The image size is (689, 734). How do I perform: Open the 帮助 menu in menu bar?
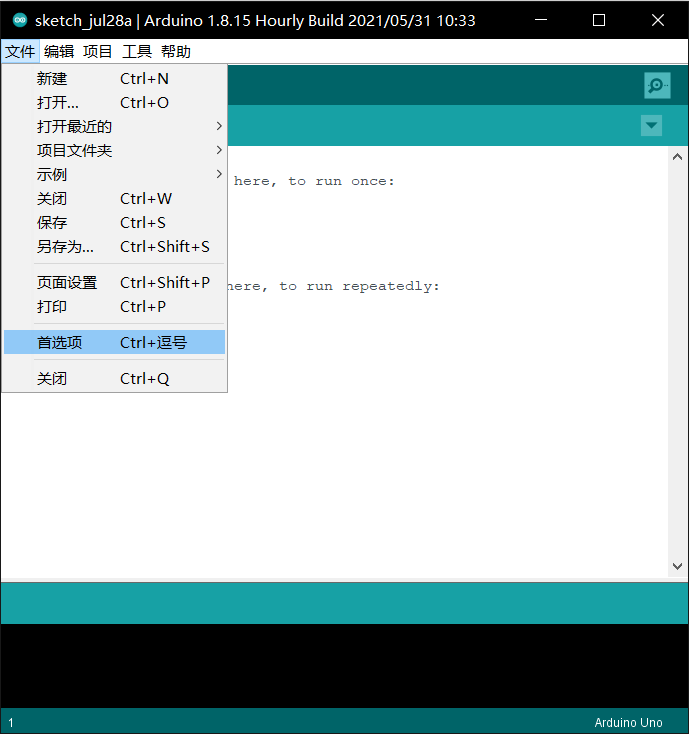point(176,51)
